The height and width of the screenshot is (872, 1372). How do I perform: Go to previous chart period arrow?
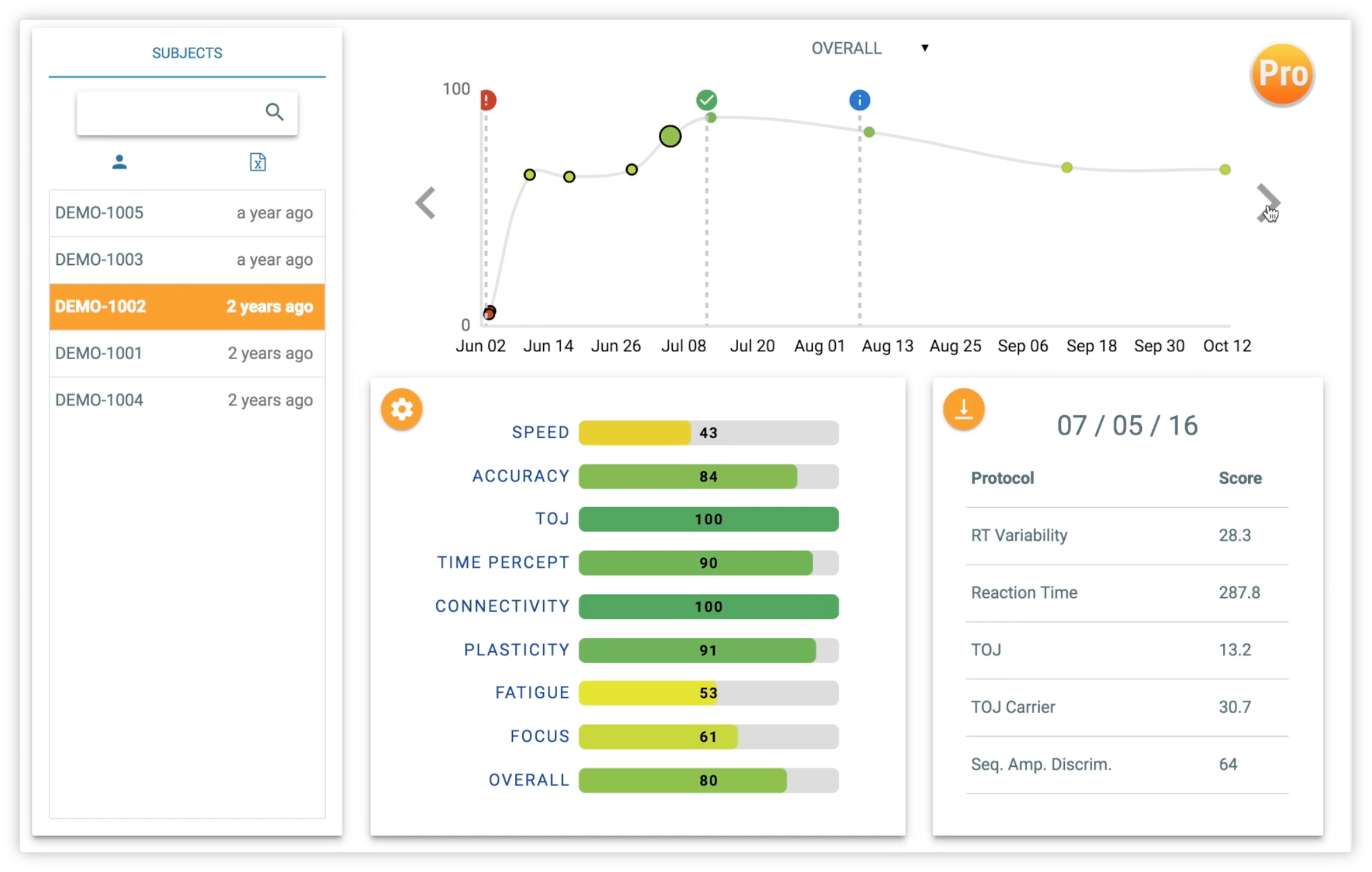426,203
